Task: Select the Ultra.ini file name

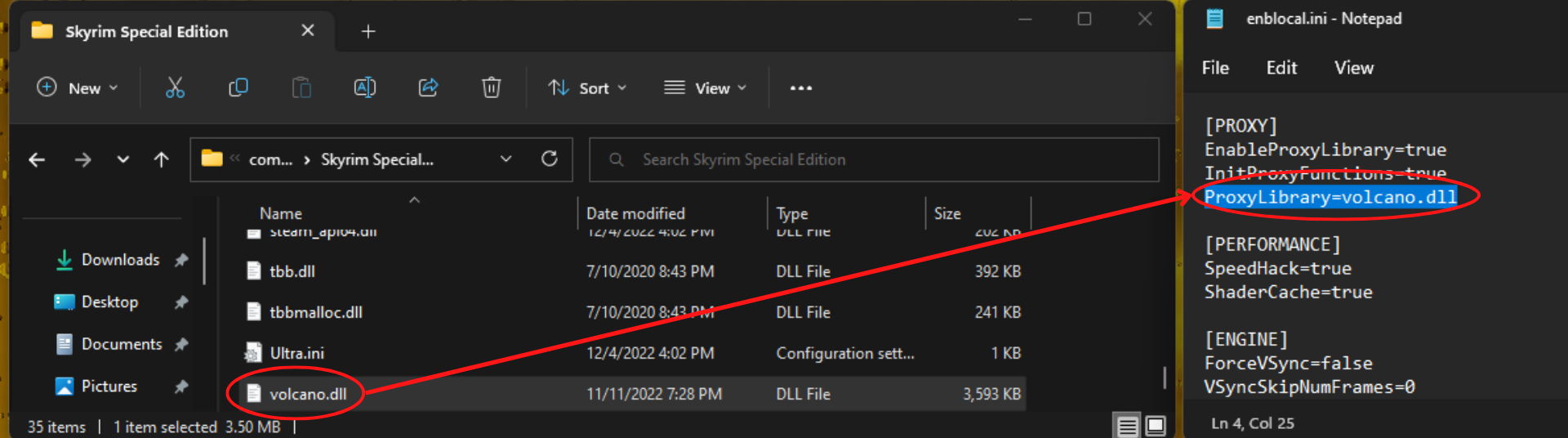Action: pyautogui.click(x=297, y=353)
